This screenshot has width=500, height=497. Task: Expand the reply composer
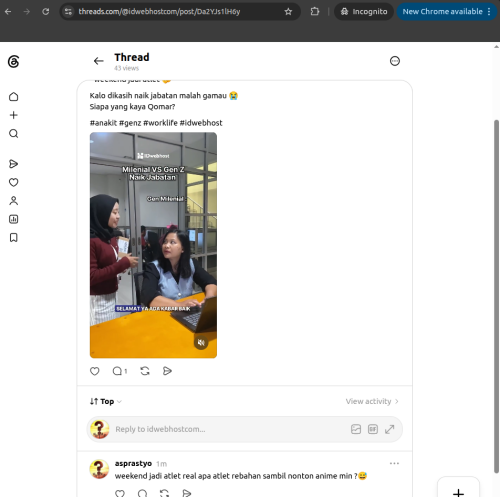pyautogui.click(x=389, y=429)
